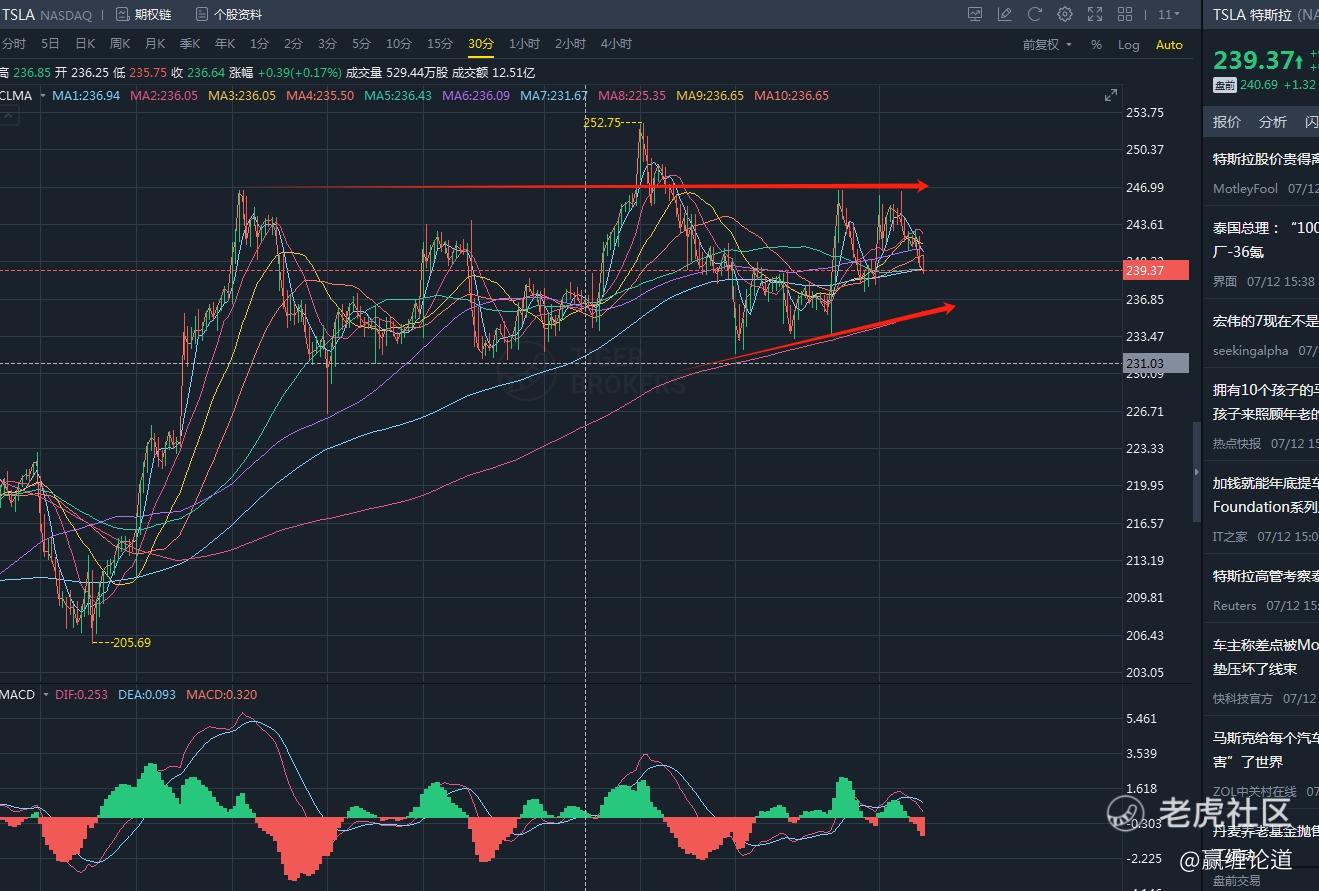Toggle percent scale on price axis
This screenshot has height=891, width=1319.
point(1096,45)
